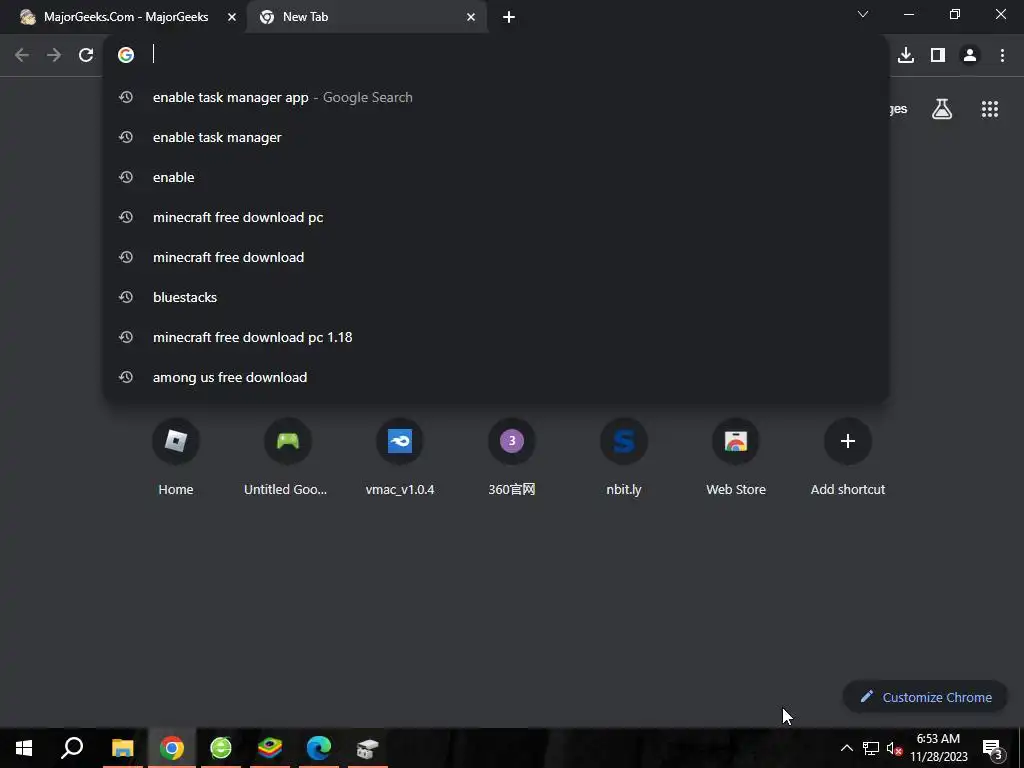Click the Add shortcut plus button

pos(848,441)
